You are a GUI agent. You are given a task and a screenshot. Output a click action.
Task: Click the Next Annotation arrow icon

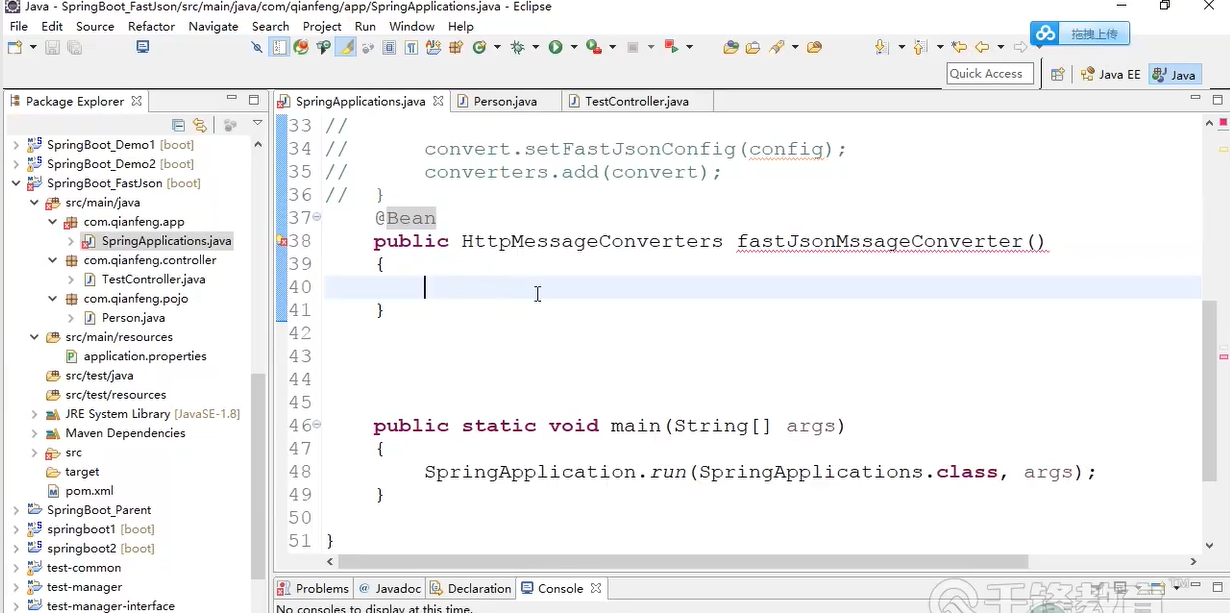click(x=882, y=47)
